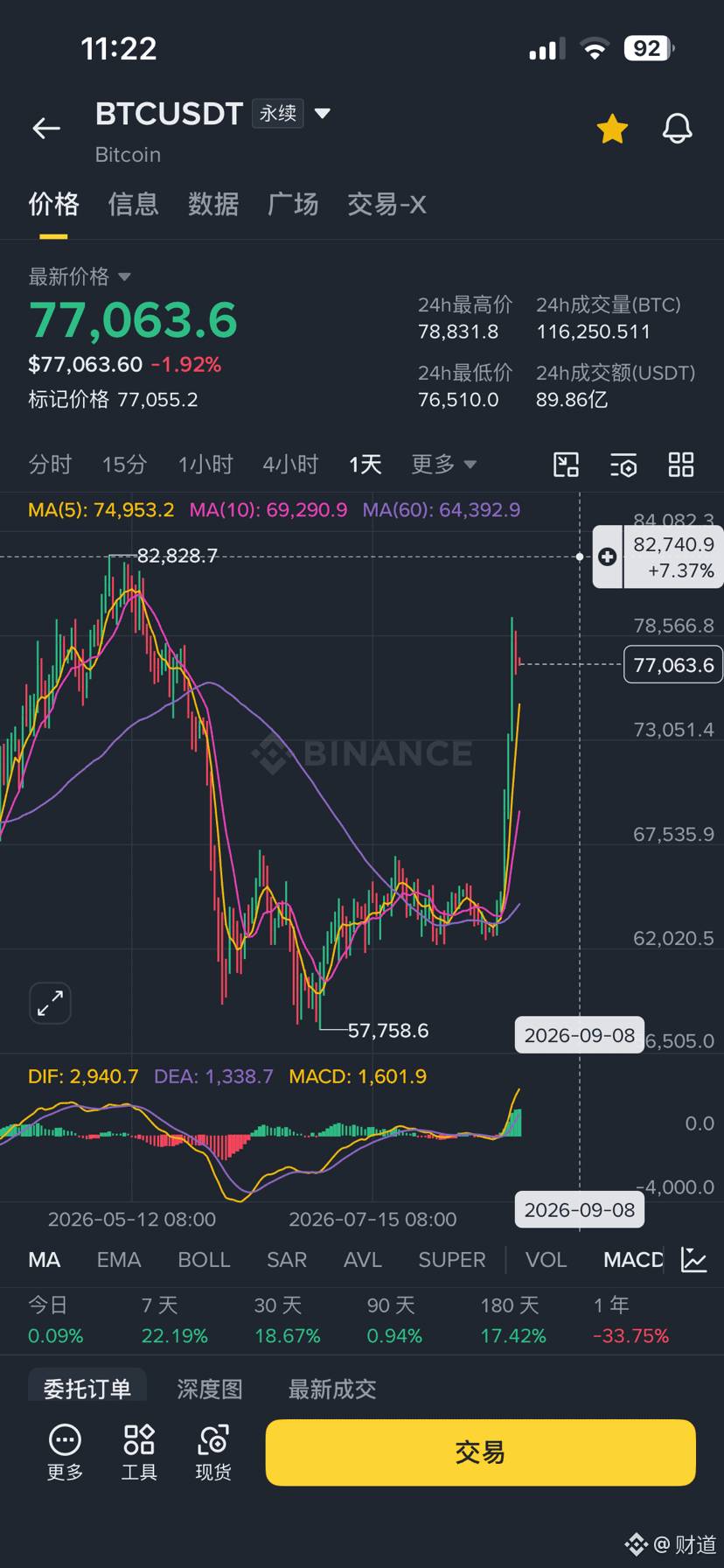724x1568 pixels.
Task: Select the 1天 chart interval
Action: coord(365,464)
